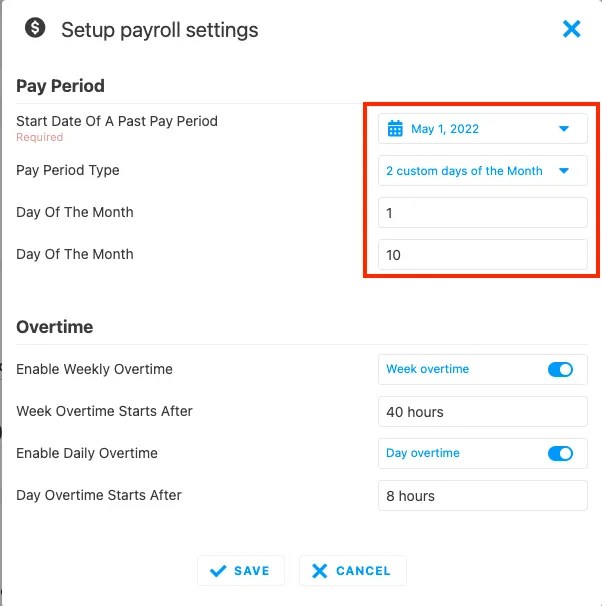Open the start date dropdown arrow
The height and width of the screenshot is (606, 602).
tap(564, 128)
